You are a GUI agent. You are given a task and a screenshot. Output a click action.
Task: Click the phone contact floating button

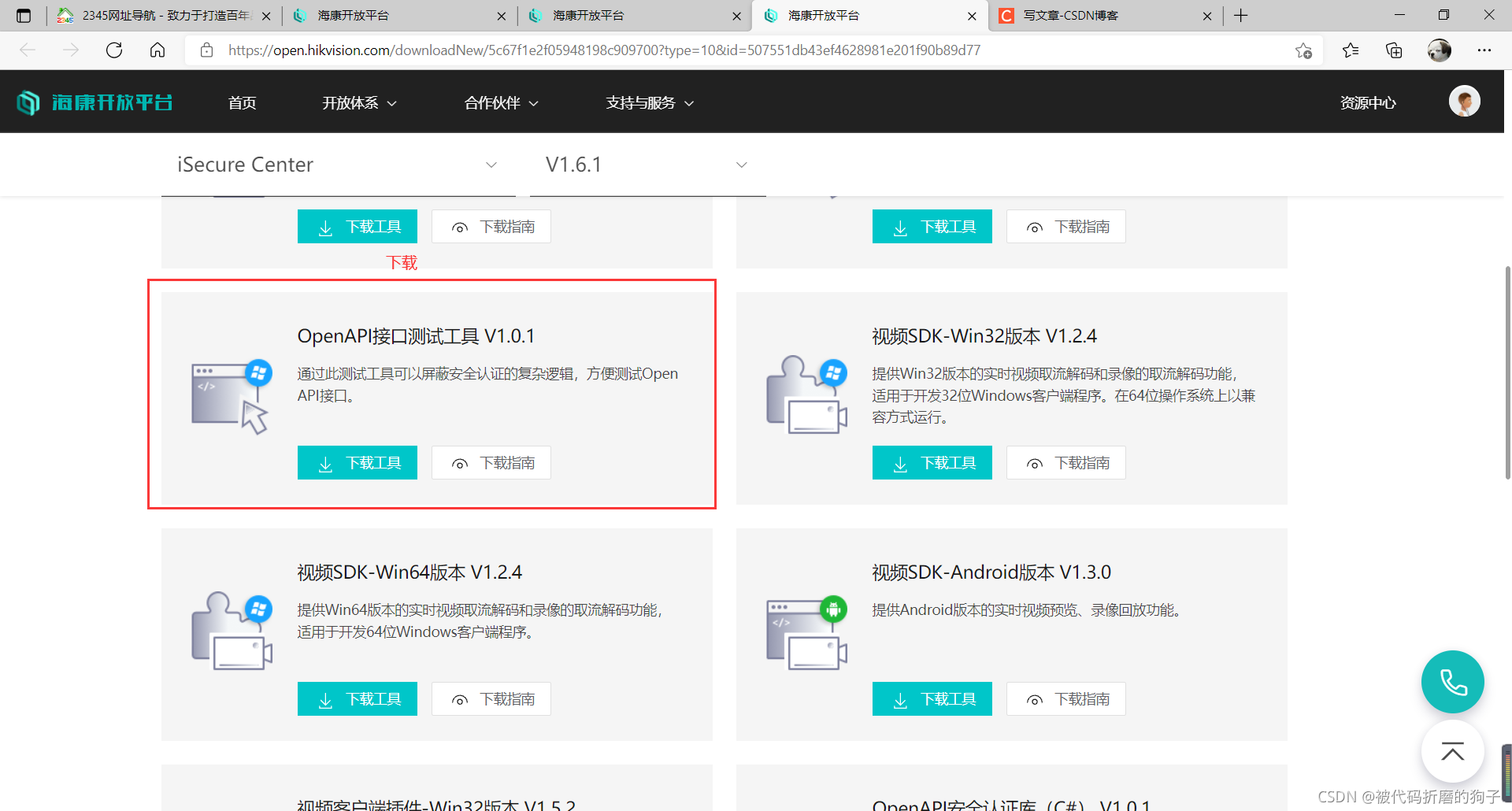pos(1452,682)
